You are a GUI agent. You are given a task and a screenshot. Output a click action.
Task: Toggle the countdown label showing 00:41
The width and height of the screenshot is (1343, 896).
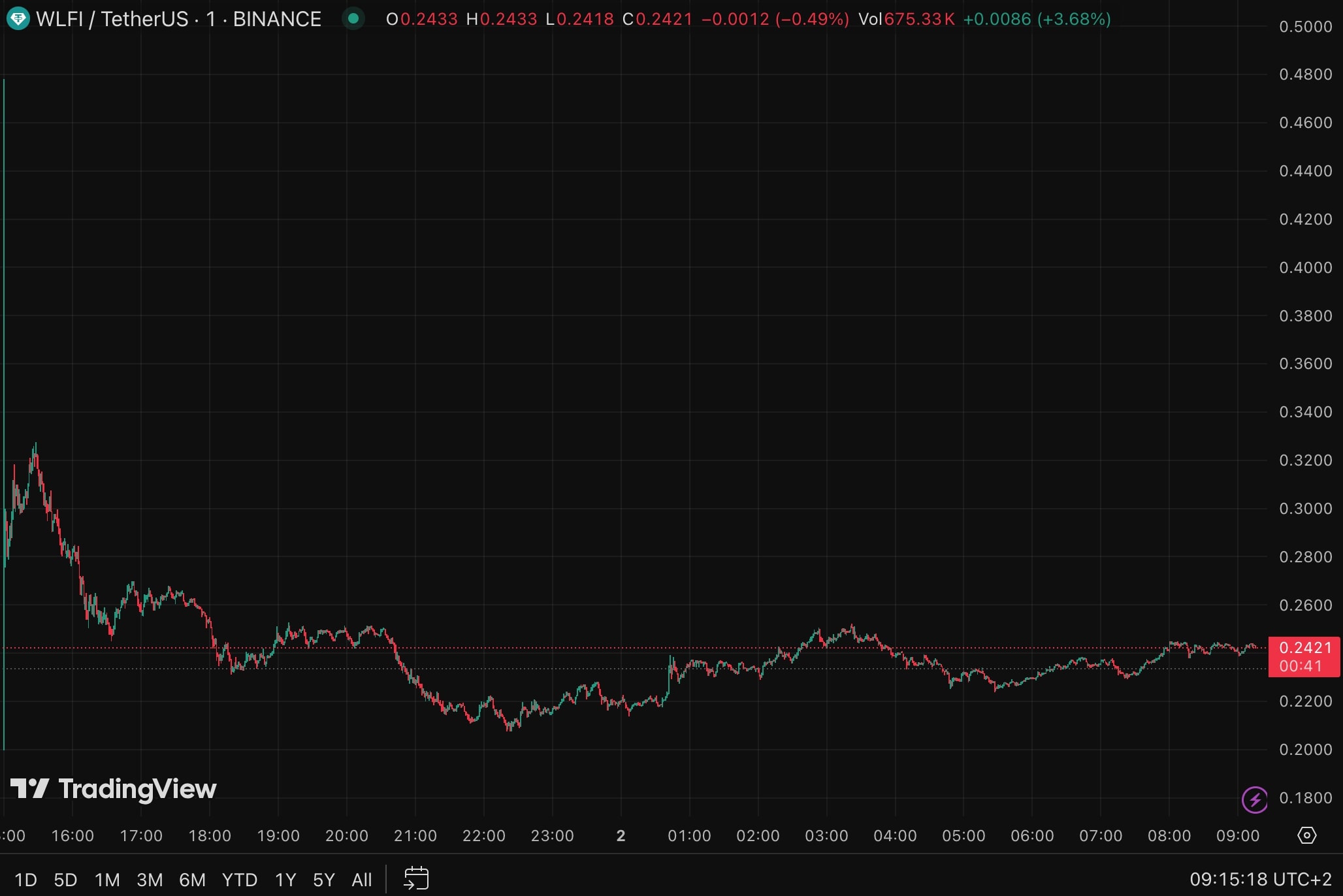tap(1304, 666)
